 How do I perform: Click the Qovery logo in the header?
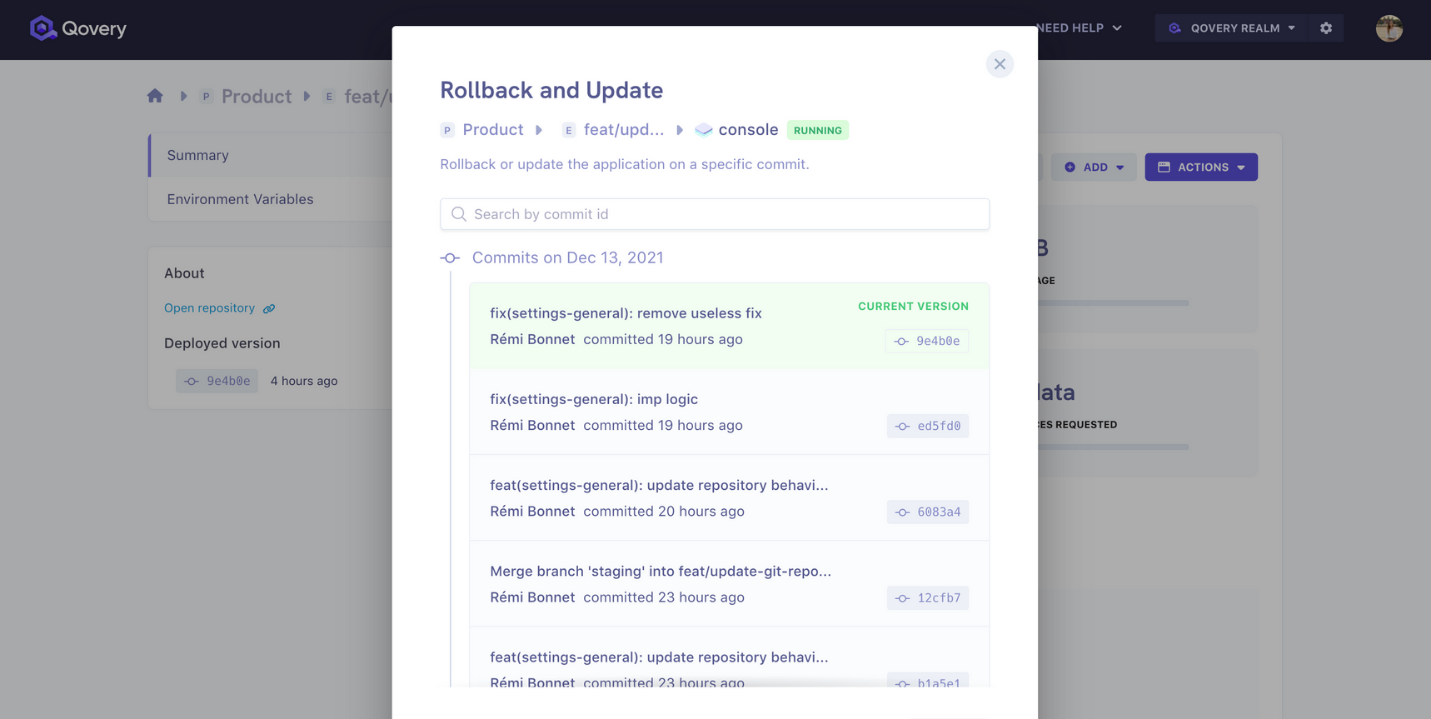click(78, 28)
